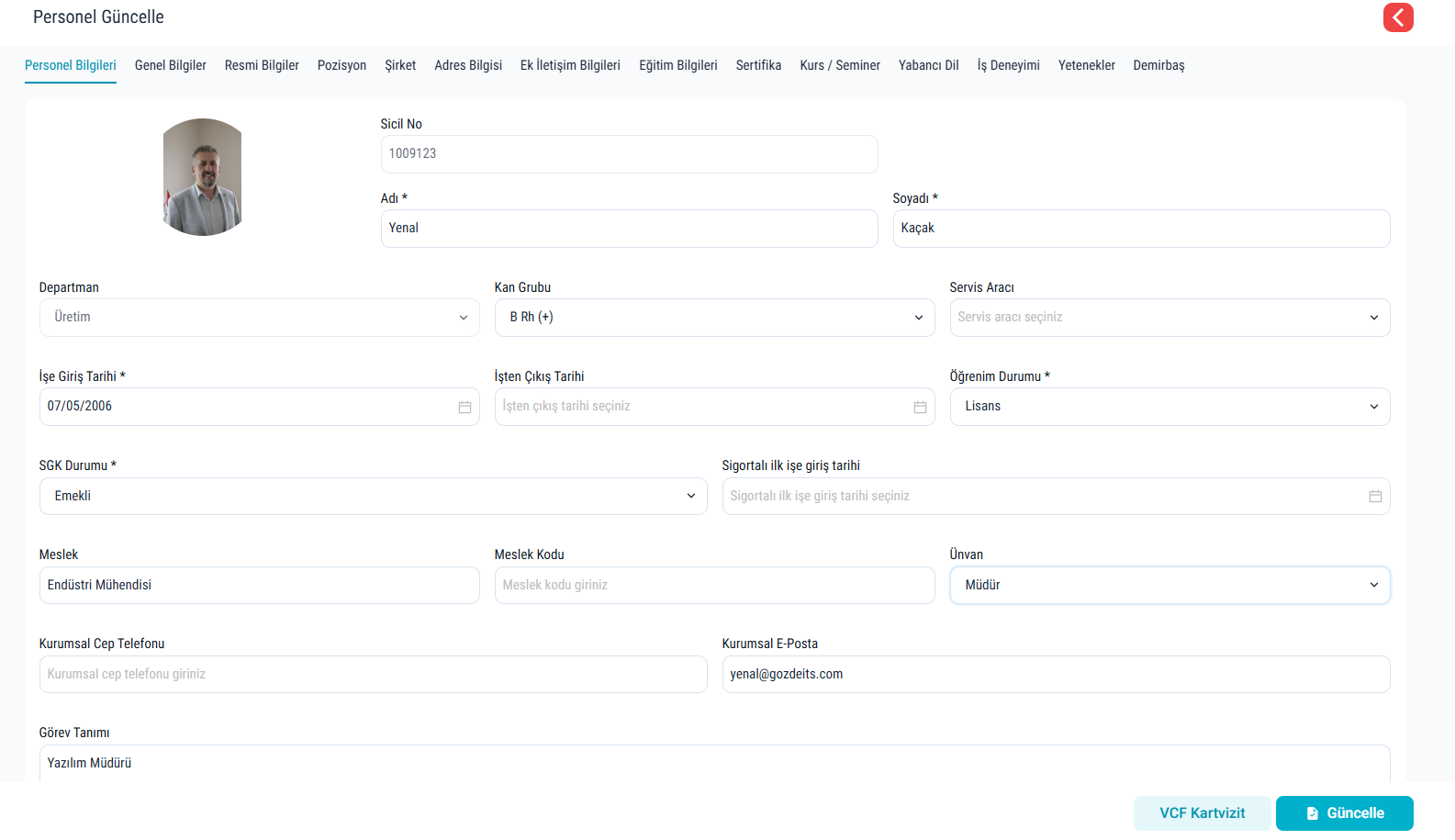Click the Soyadı input field
Viewport: 1455px width, 840px height.
click(x=1142, y=229)
